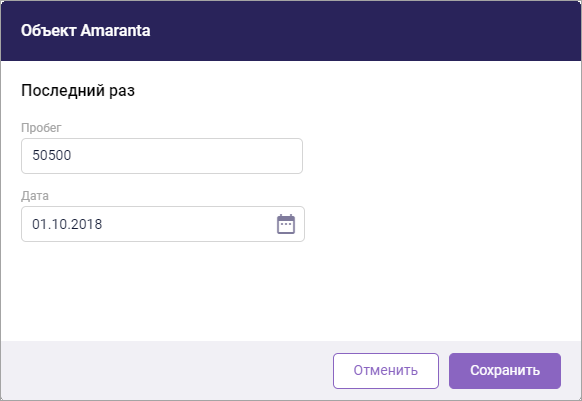The width and height of the screenshot is (582, 401).
Task: Focus the Дата input field
Action: pyautogui.click(x=163, y=224)
